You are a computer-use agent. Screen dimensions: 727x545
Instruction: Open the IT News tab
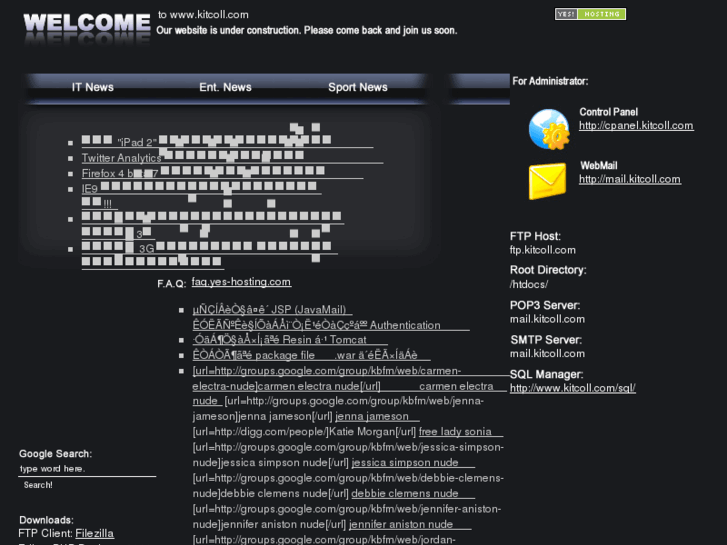(93, 87)
